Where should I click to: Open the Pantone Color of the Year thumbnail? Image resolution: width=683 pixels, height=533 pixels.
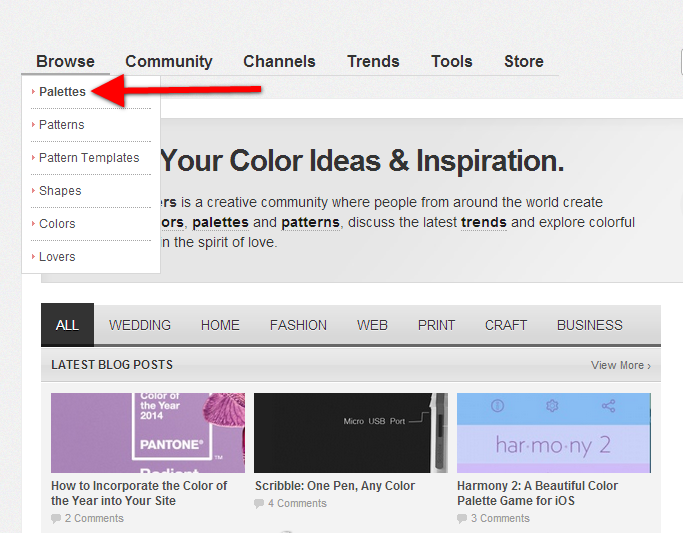pos(148,432)
